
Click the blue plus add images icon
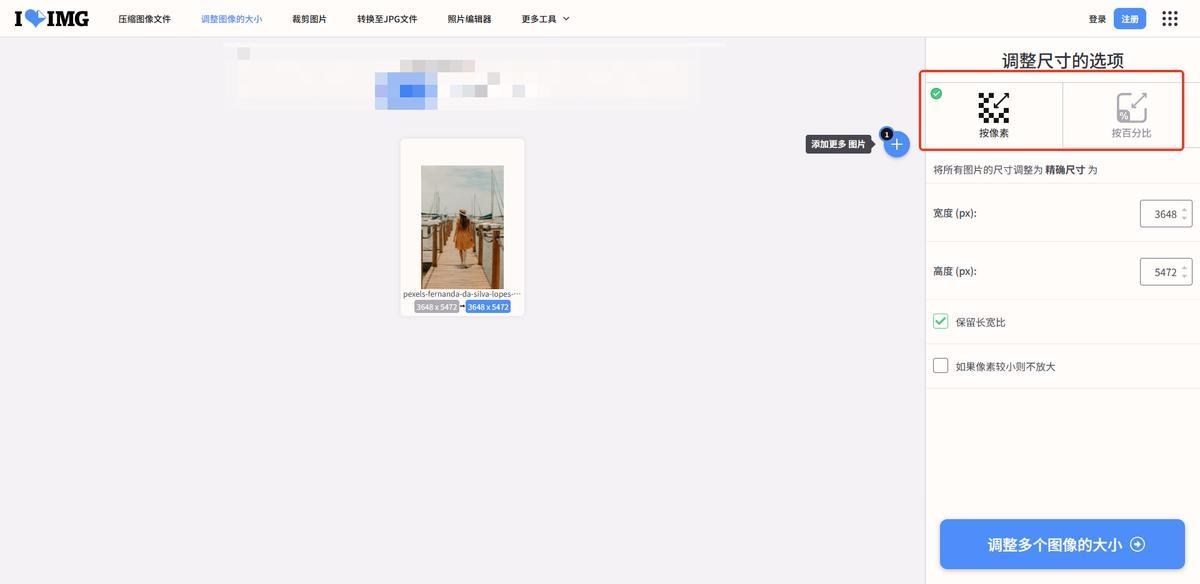click(x=896, y=144)
